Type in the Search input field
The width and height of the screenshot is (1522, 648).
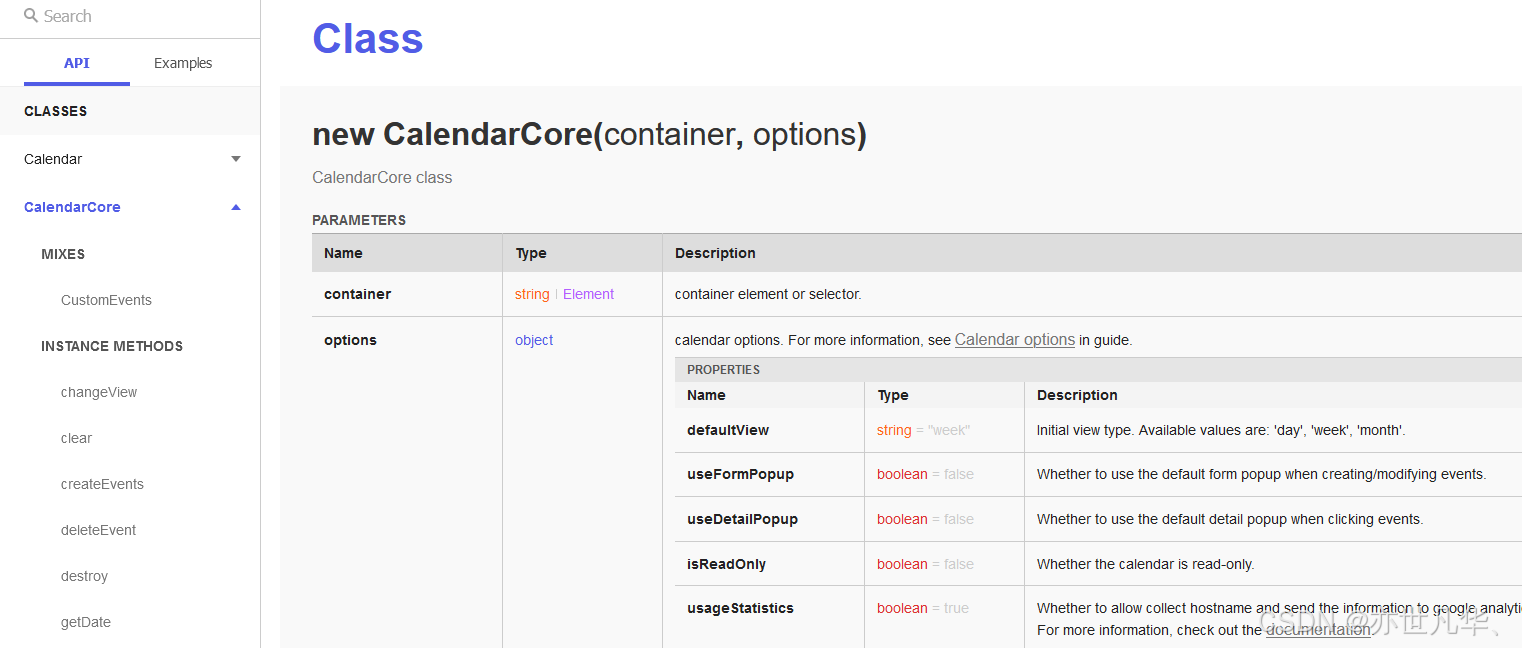click(x=140, y=17)
